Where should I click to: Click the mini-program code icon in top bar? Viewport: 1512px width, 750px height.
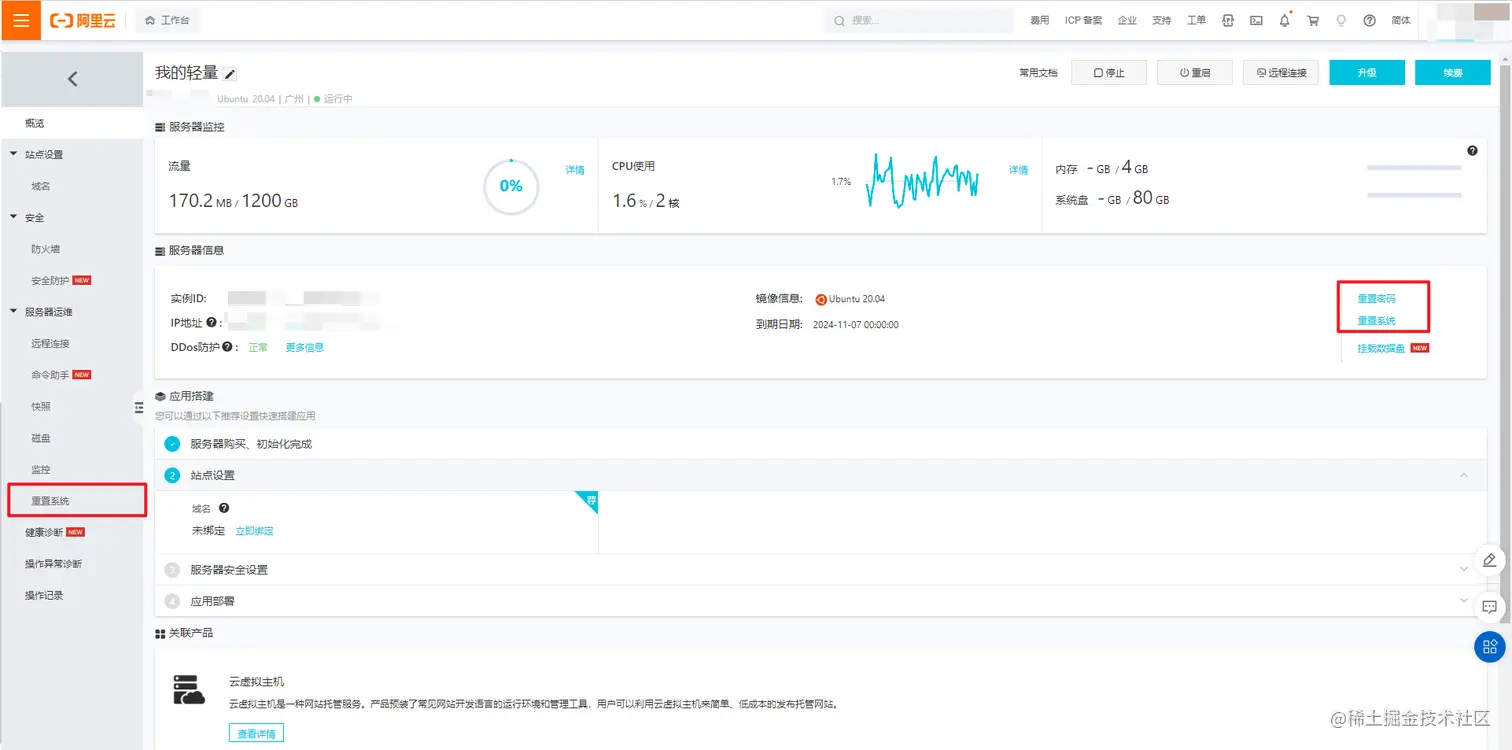click(1228, 20)
